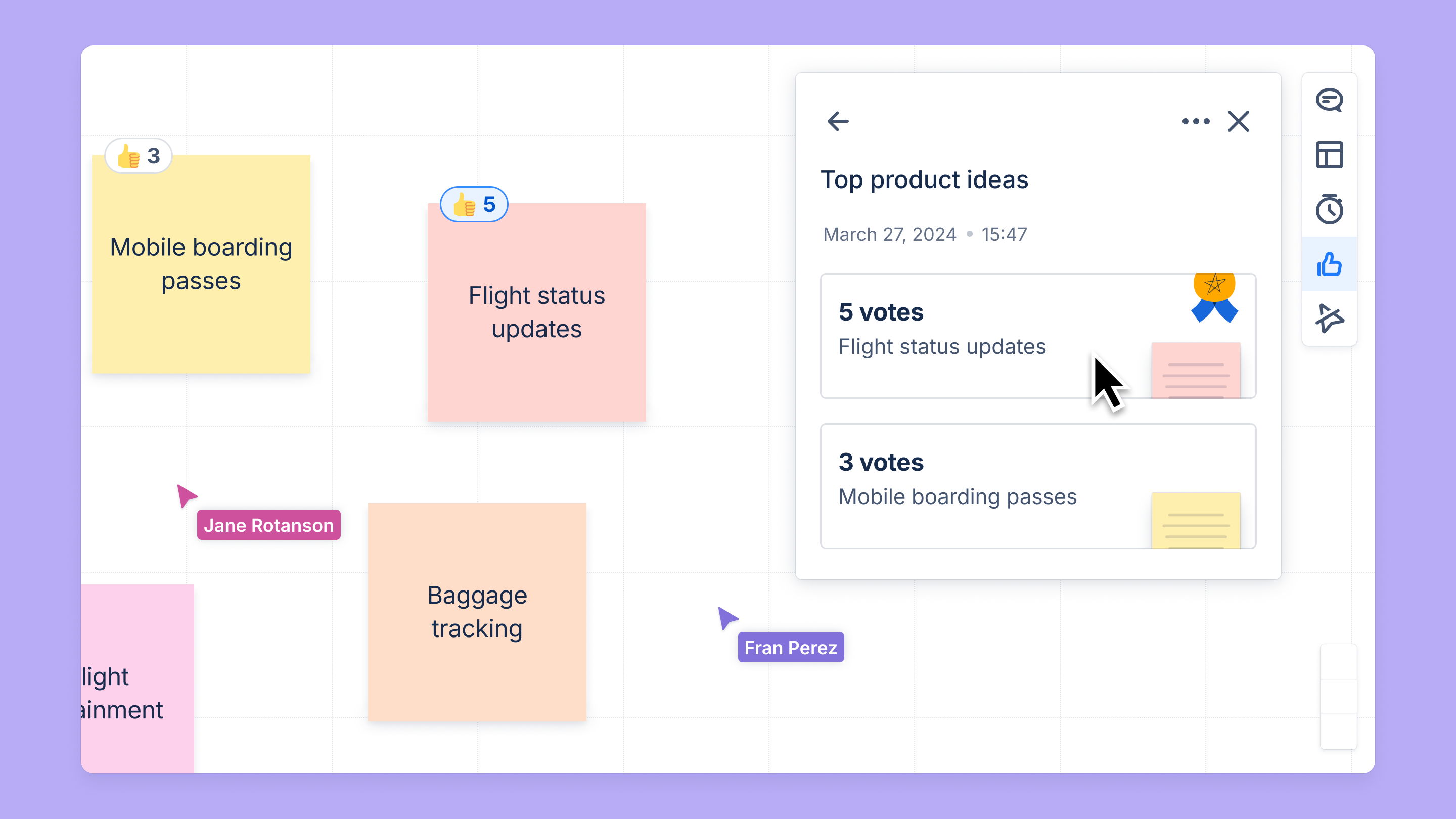Click the winner ribbon badge icon
1456x819 pixels.
(x=1215, y=298)
